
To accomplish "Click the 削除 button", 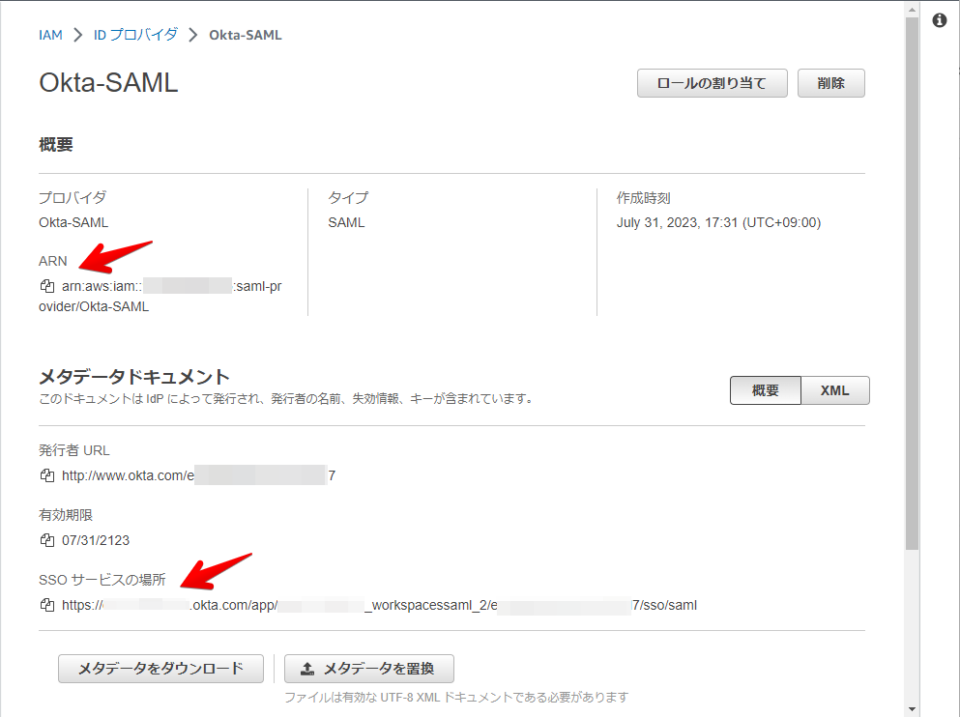I will [831, 83].
